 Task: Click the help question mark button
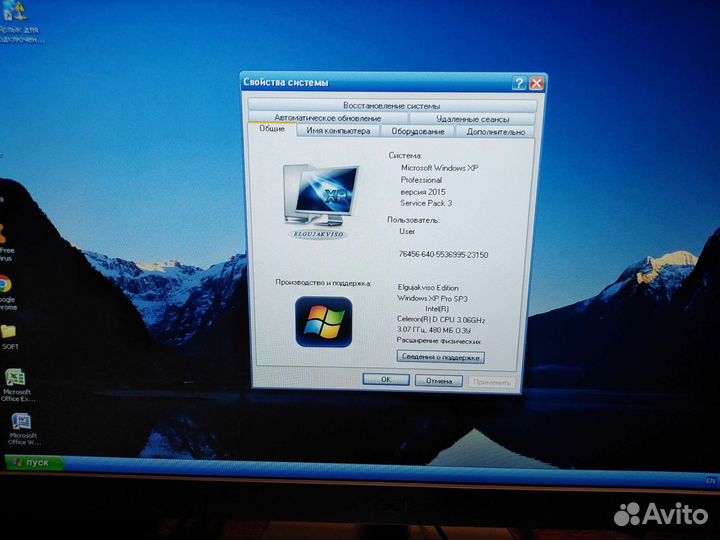click(519, 83)
